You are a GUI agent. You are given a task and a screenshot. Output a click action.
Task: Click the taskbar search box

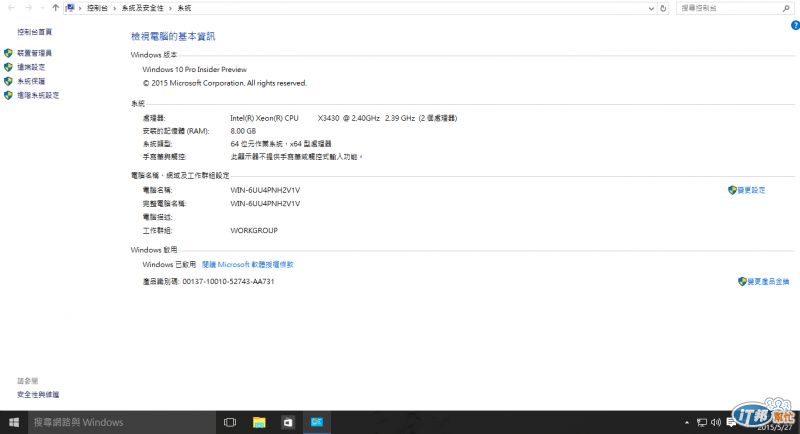pos(121,422)
